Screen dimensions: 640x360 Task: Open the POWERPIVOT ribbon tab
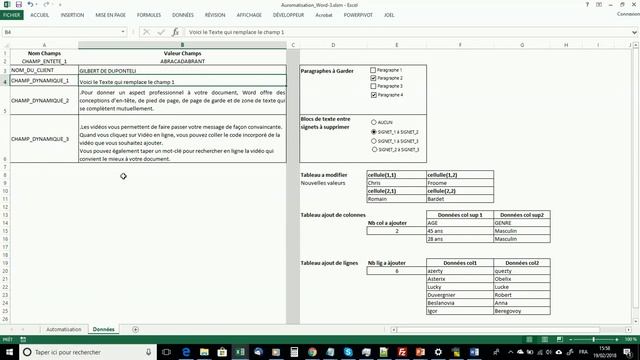[x=358, y=15]
